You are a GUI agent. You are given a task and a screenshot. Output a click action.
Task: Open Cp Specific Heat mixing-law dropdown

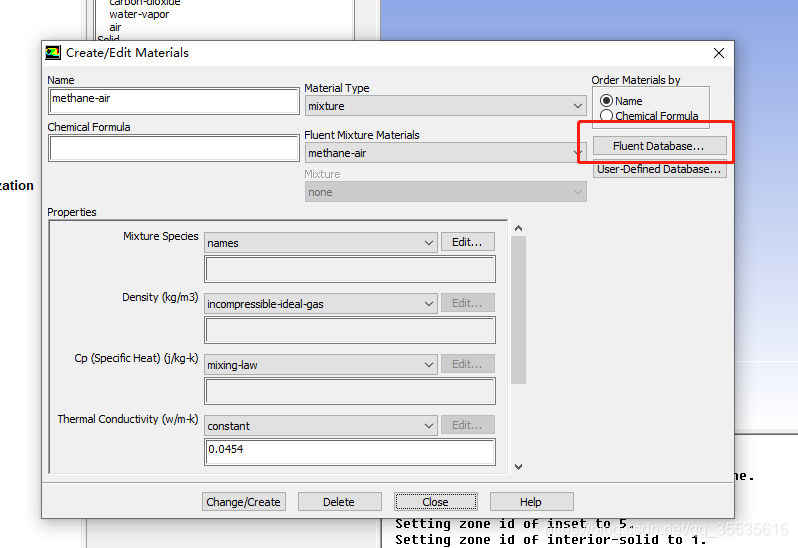point(321,365)
